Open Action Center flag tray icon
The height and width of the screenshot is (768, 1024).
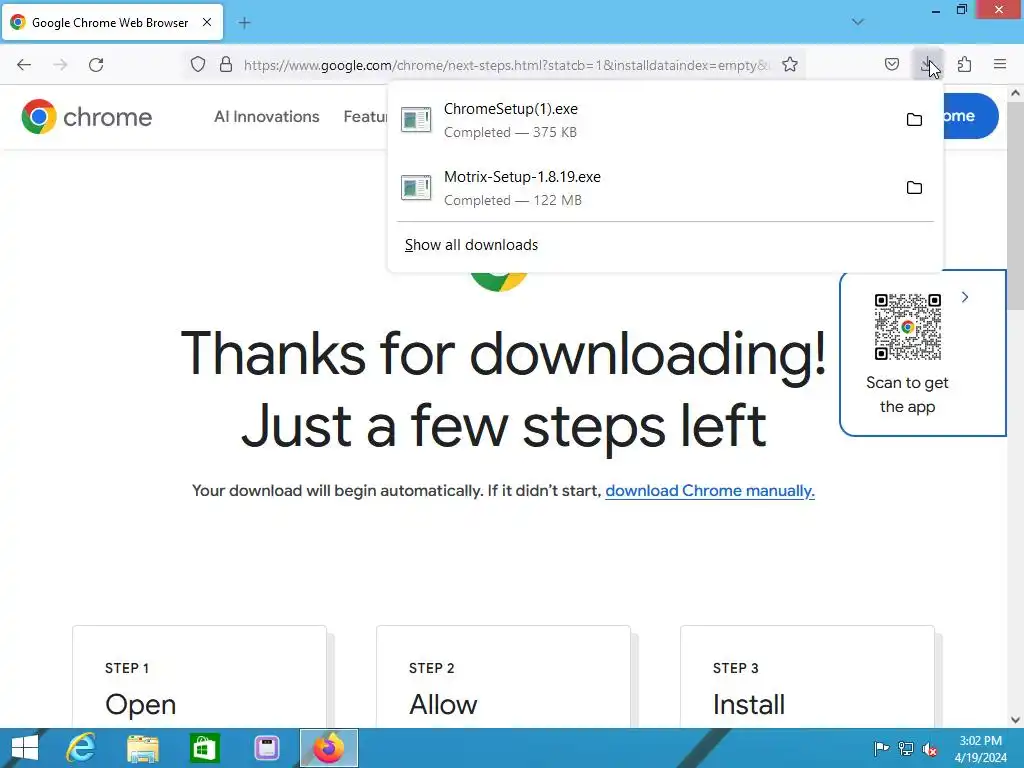881,748
